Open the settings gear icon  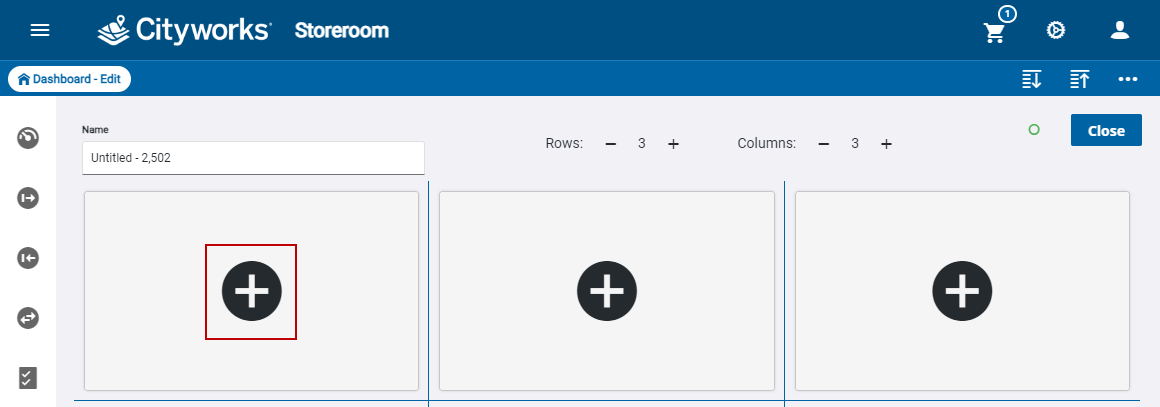point(1055,30)
